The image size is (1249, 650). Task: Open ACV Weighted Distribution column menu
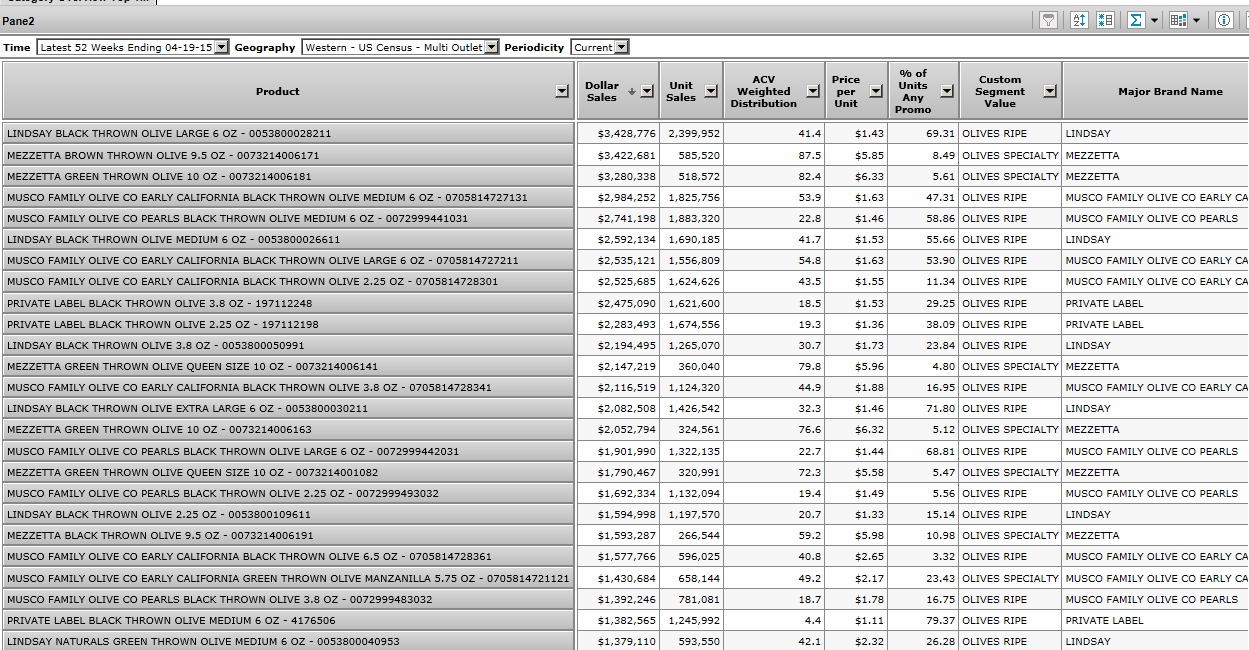click(x=811, y=91)
